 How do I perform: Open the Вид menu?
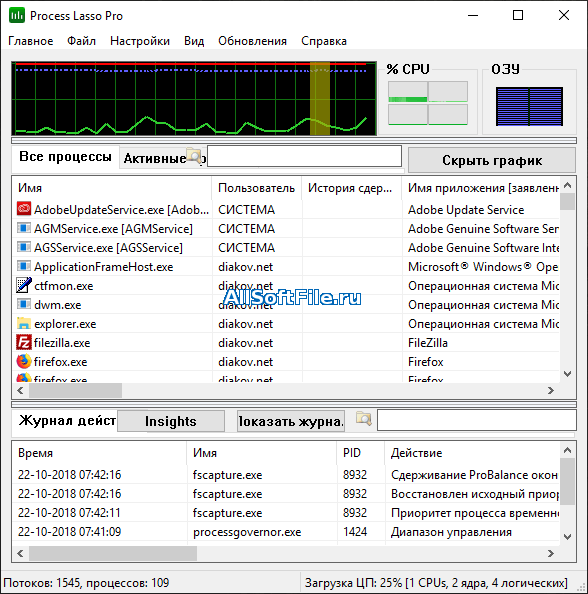[194, 41]
